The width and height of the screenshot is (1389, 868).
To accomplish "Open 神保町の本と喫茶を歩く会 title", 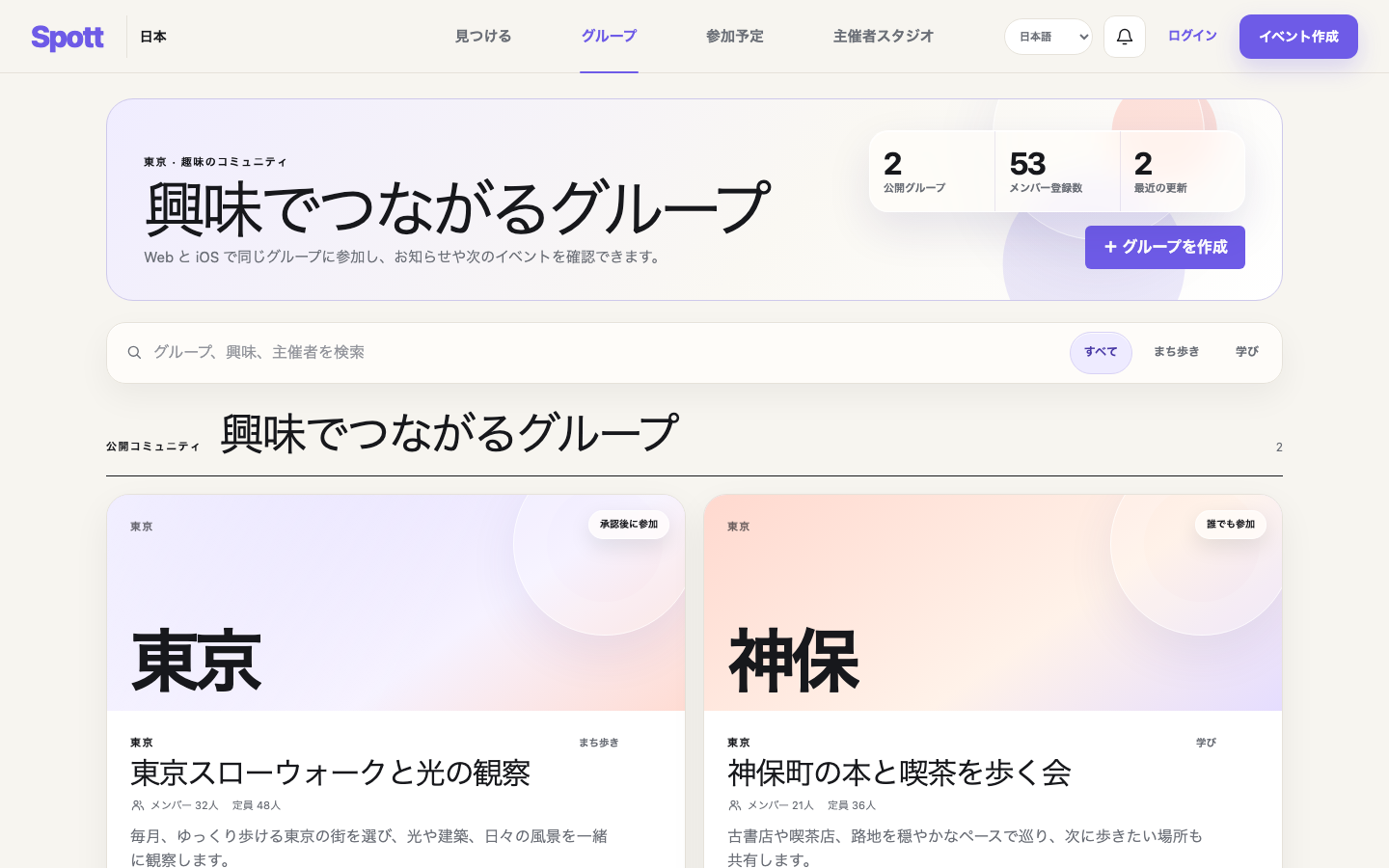I will [x=899, y=773].
